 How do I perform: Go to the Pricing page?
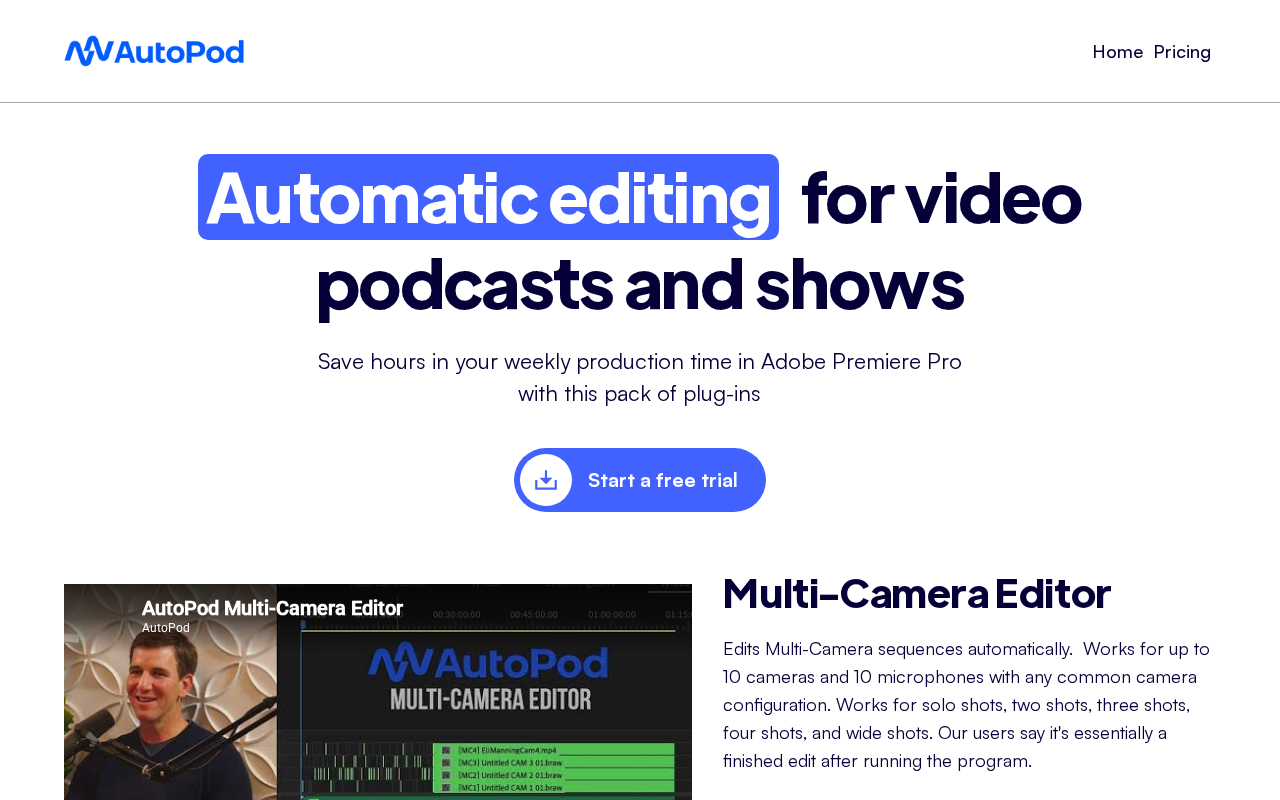tap(1182, 51)
